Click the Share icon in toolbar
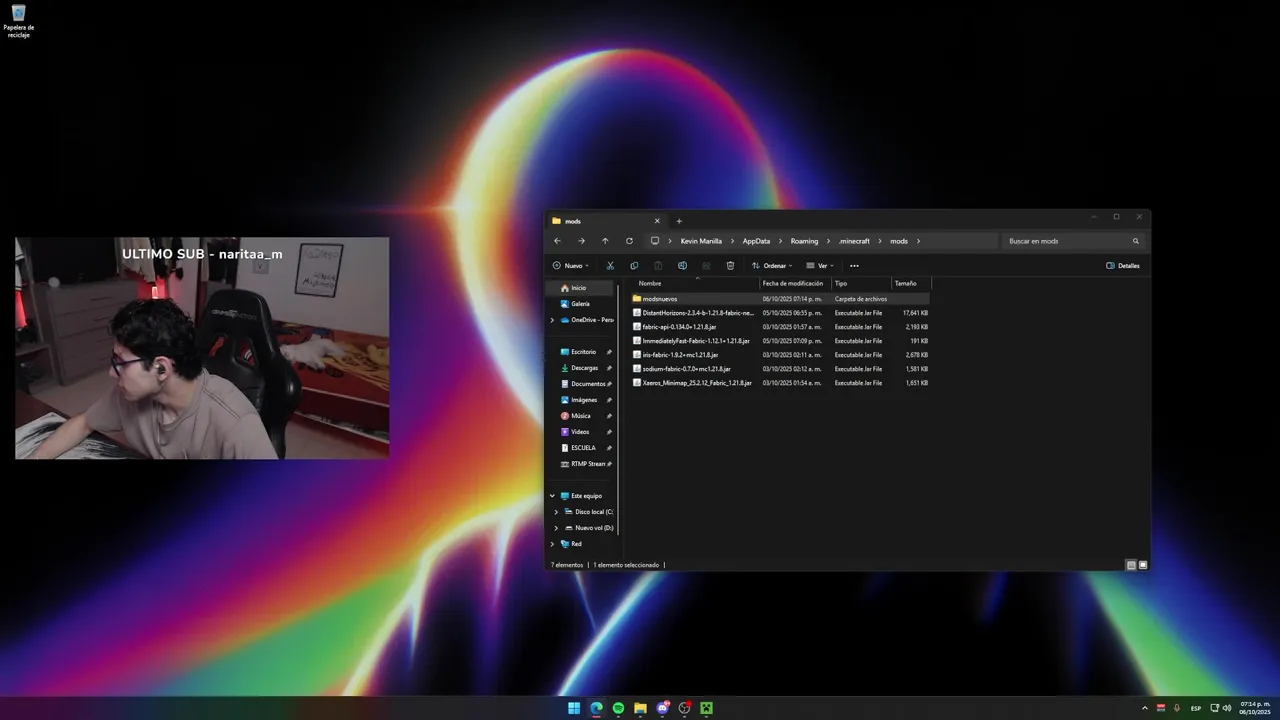This screenshot has width=1280, height=720. click(x=706, y=266)
